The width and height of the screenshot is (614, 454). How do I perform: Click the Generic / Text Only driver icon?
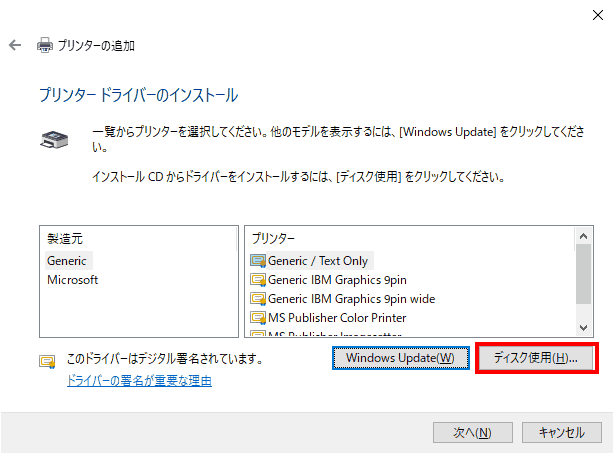[258, 261]
